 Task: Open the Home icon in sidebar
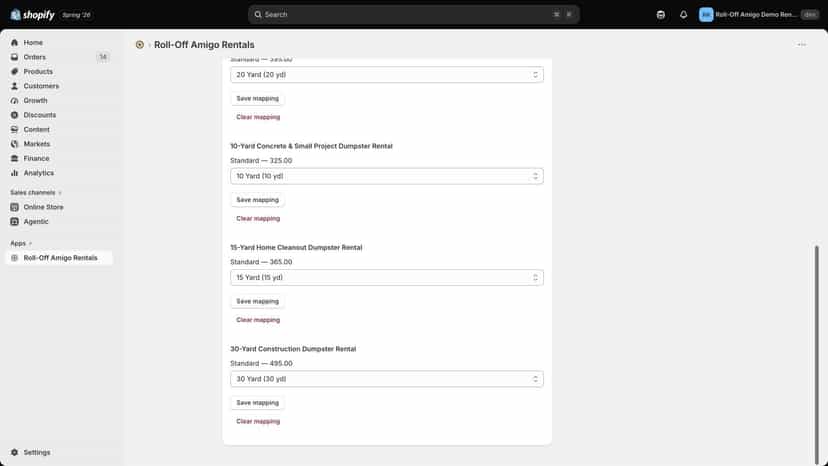coord(14,42)
